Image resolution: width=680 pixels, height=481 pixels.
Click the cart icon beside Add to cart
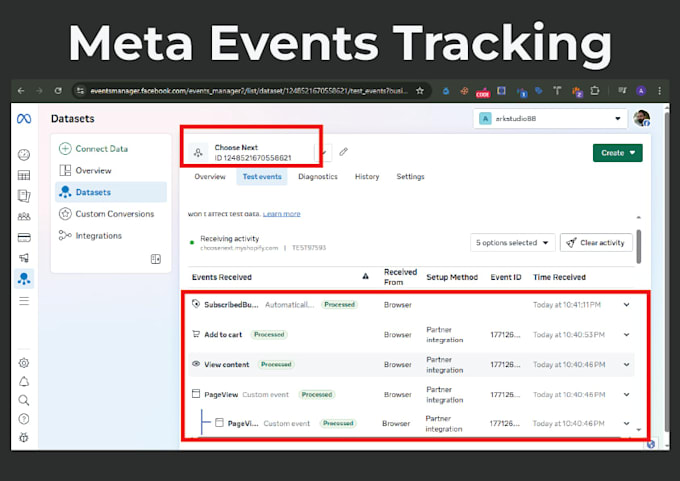(x=196, y=334)
